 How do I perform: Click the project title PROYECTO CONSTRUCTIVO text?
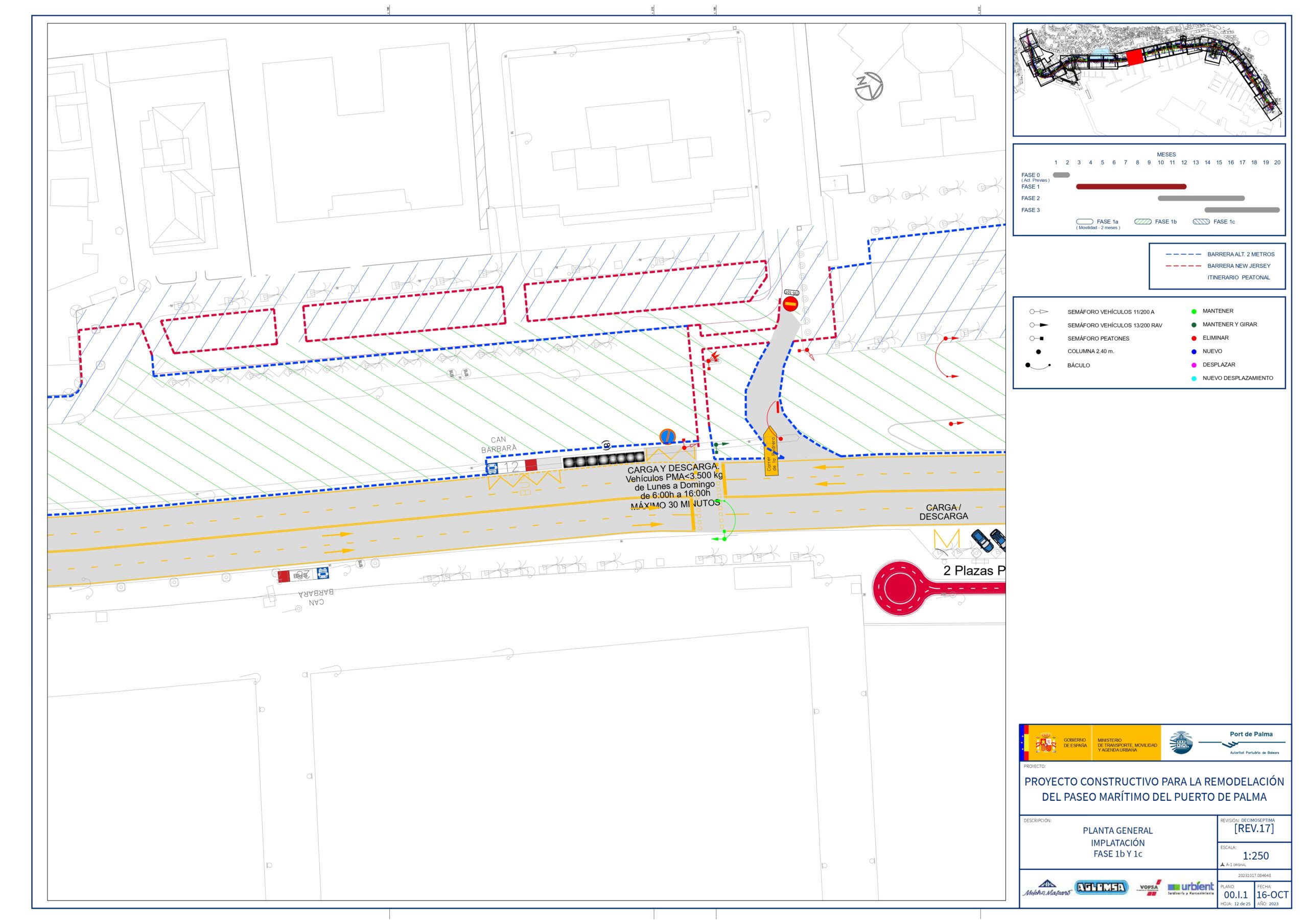(x=1154, y=789)
